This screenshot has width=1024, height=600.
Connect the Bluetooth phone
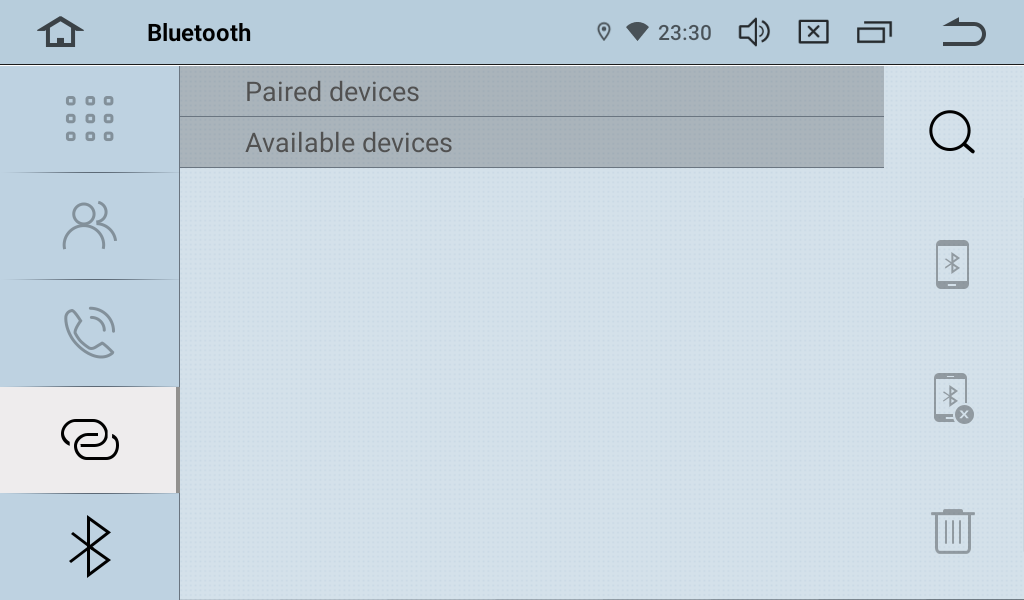tap(952, 264)
